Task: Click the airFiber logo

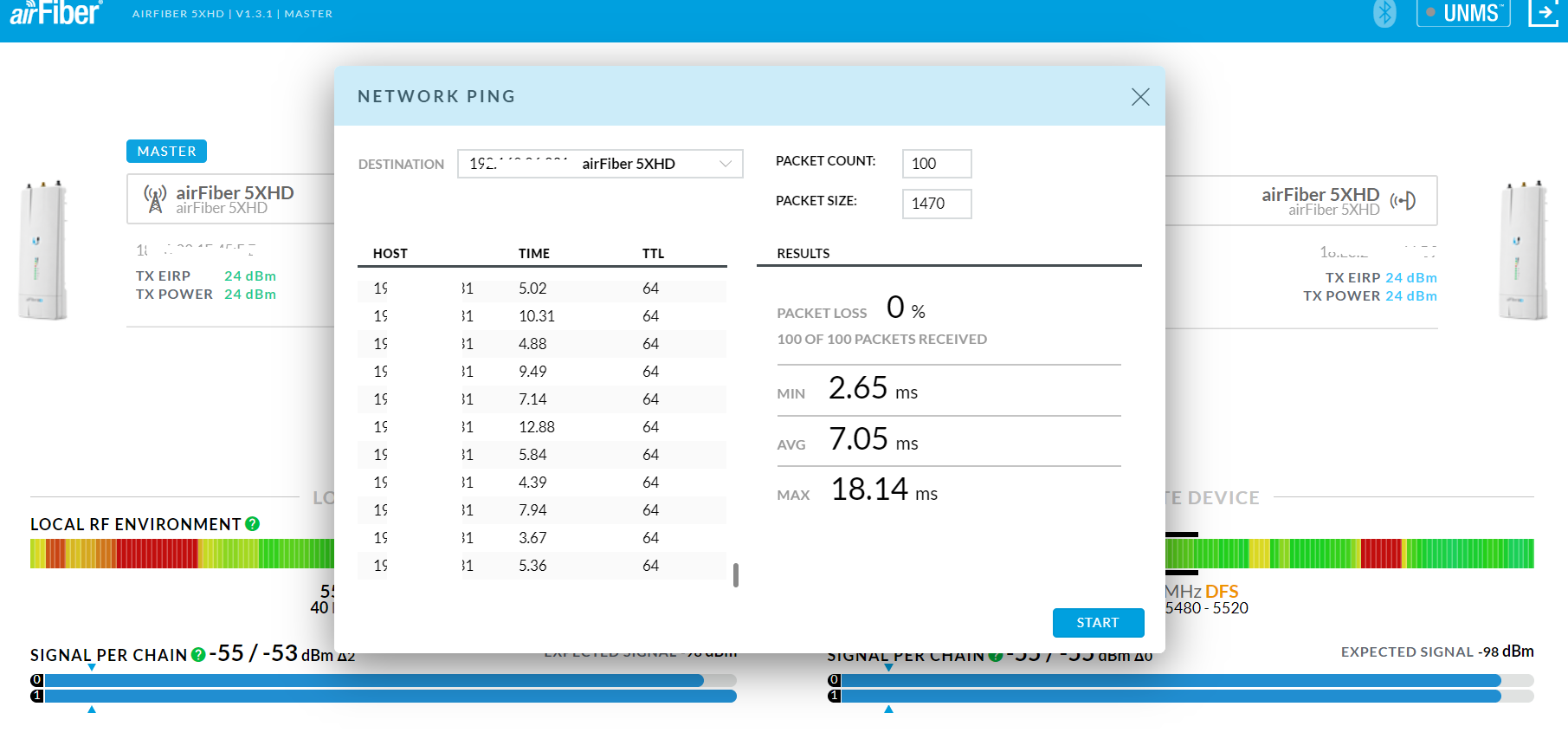Action: tap(56, 13)
